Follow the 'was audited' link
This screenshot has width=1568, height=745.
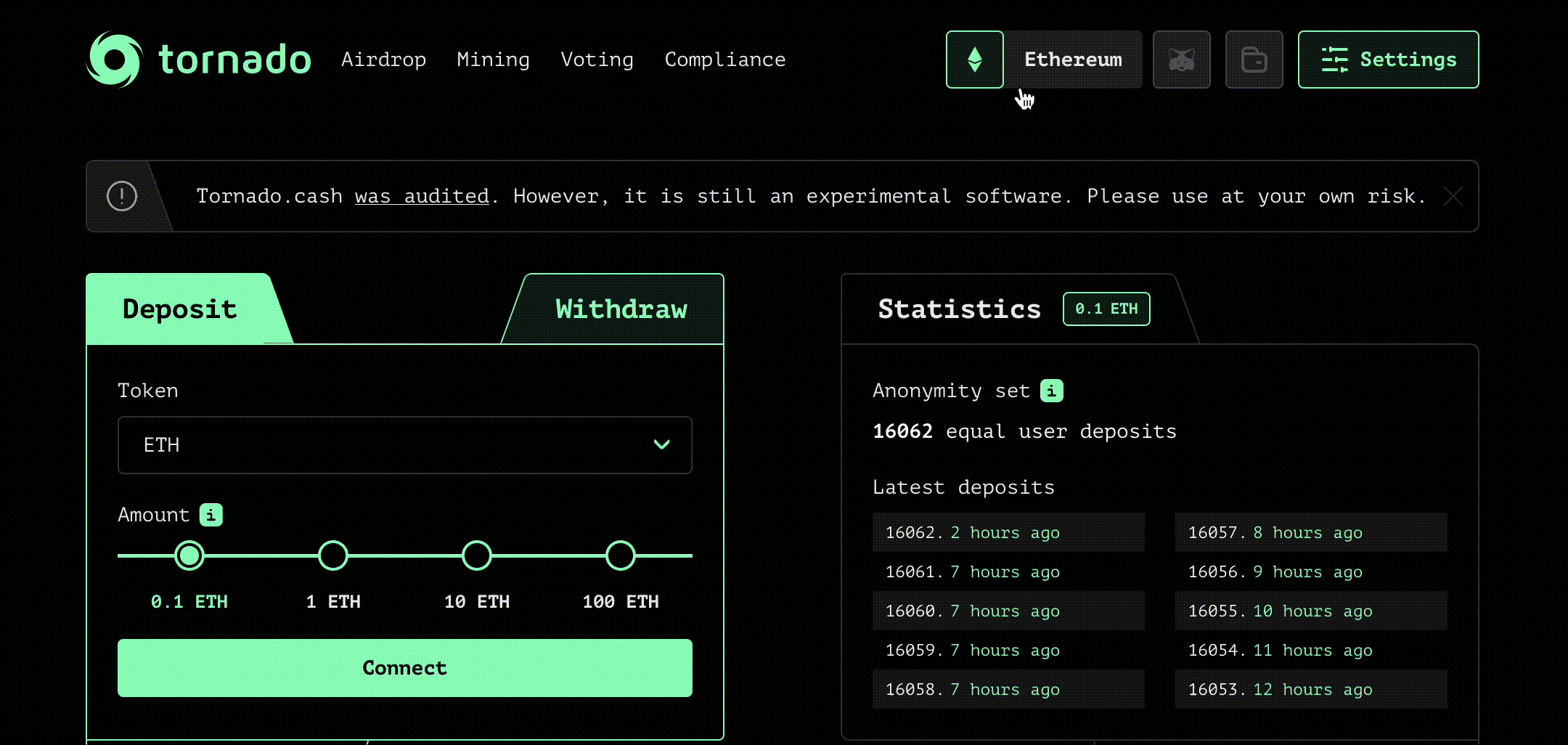point(422,197)
